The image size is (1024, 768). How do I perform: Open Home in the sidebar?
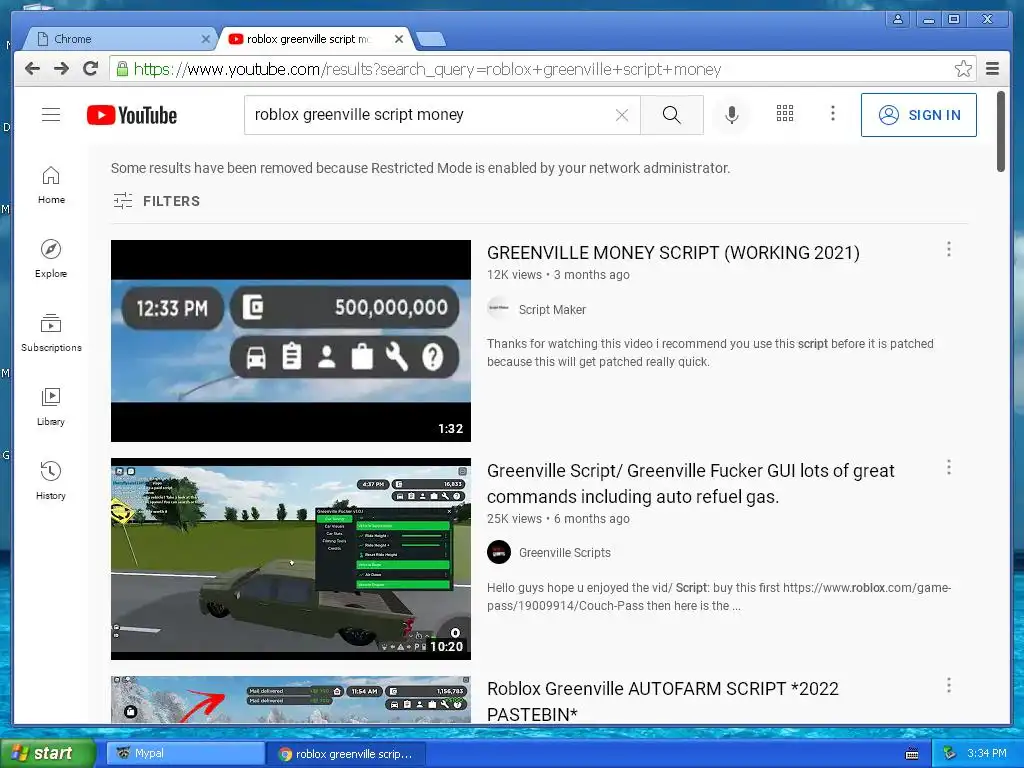point(51,185)
